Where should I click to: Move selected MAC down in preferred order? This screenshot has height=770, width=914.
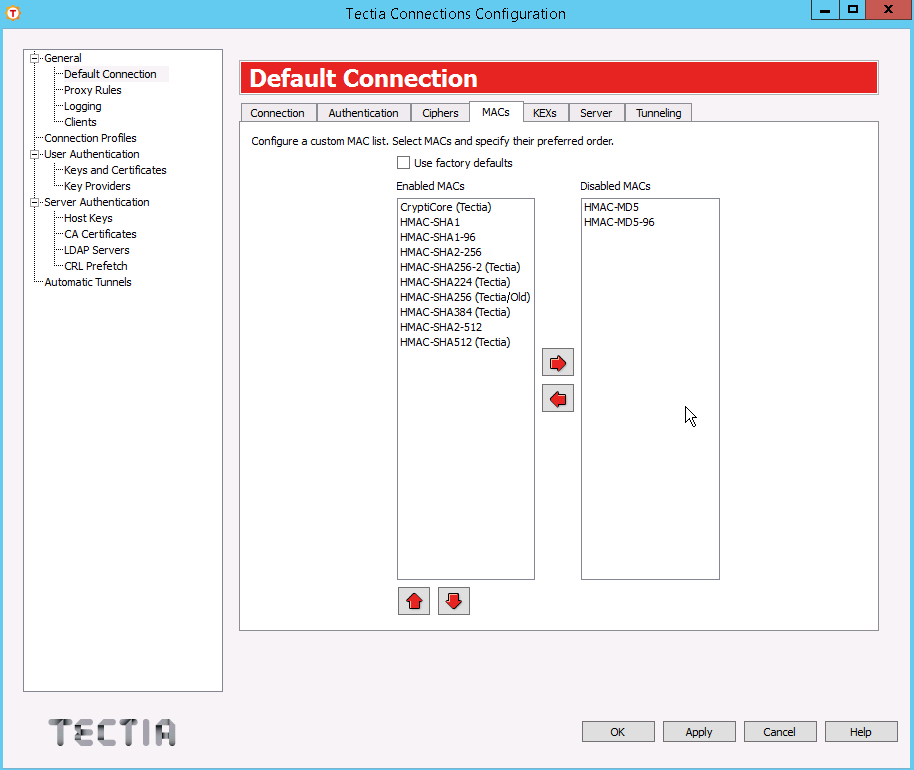454,601
